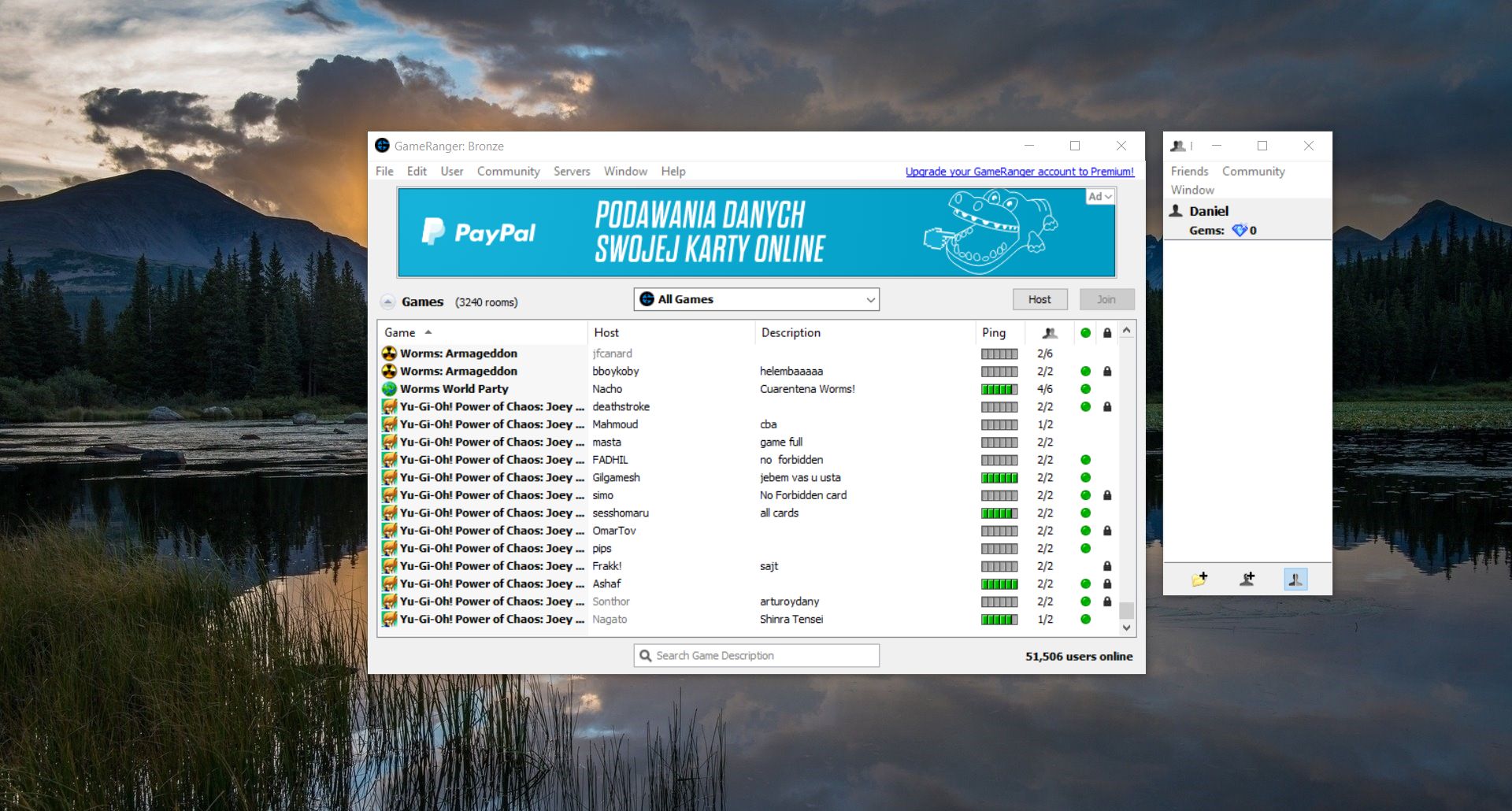Open the Ad options dropdown
Image resolution: width=1512 pixels, height=811 pixels.
coord(1100,197)
